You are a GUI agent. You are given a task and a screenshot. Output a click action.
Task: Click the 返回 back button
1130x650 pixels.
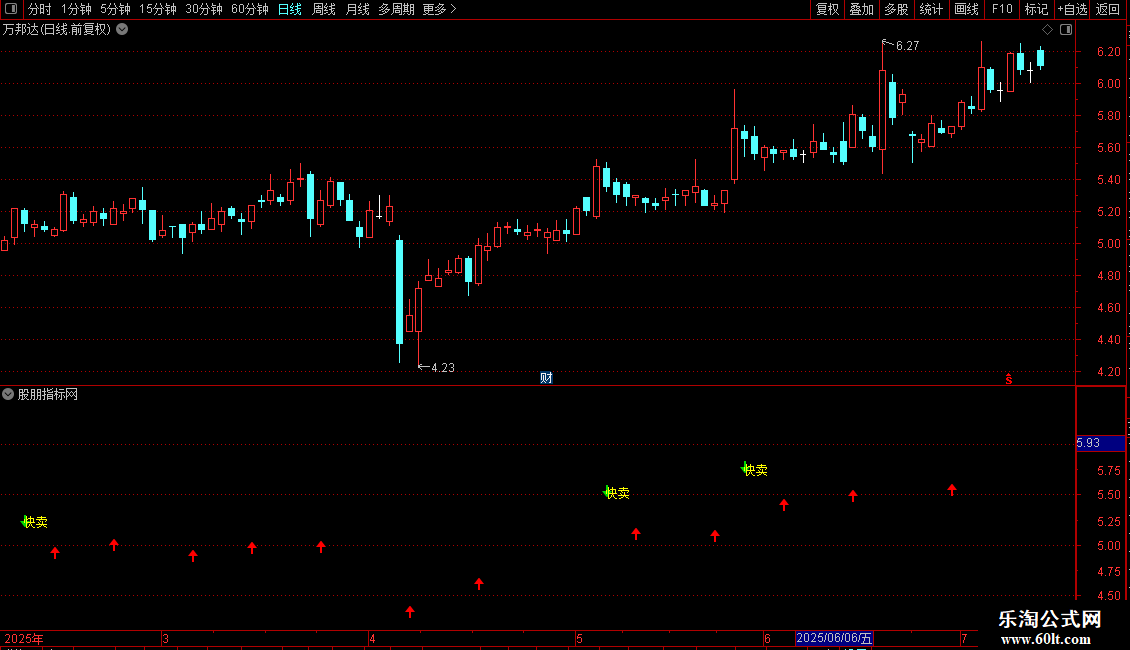(1108, 9)
